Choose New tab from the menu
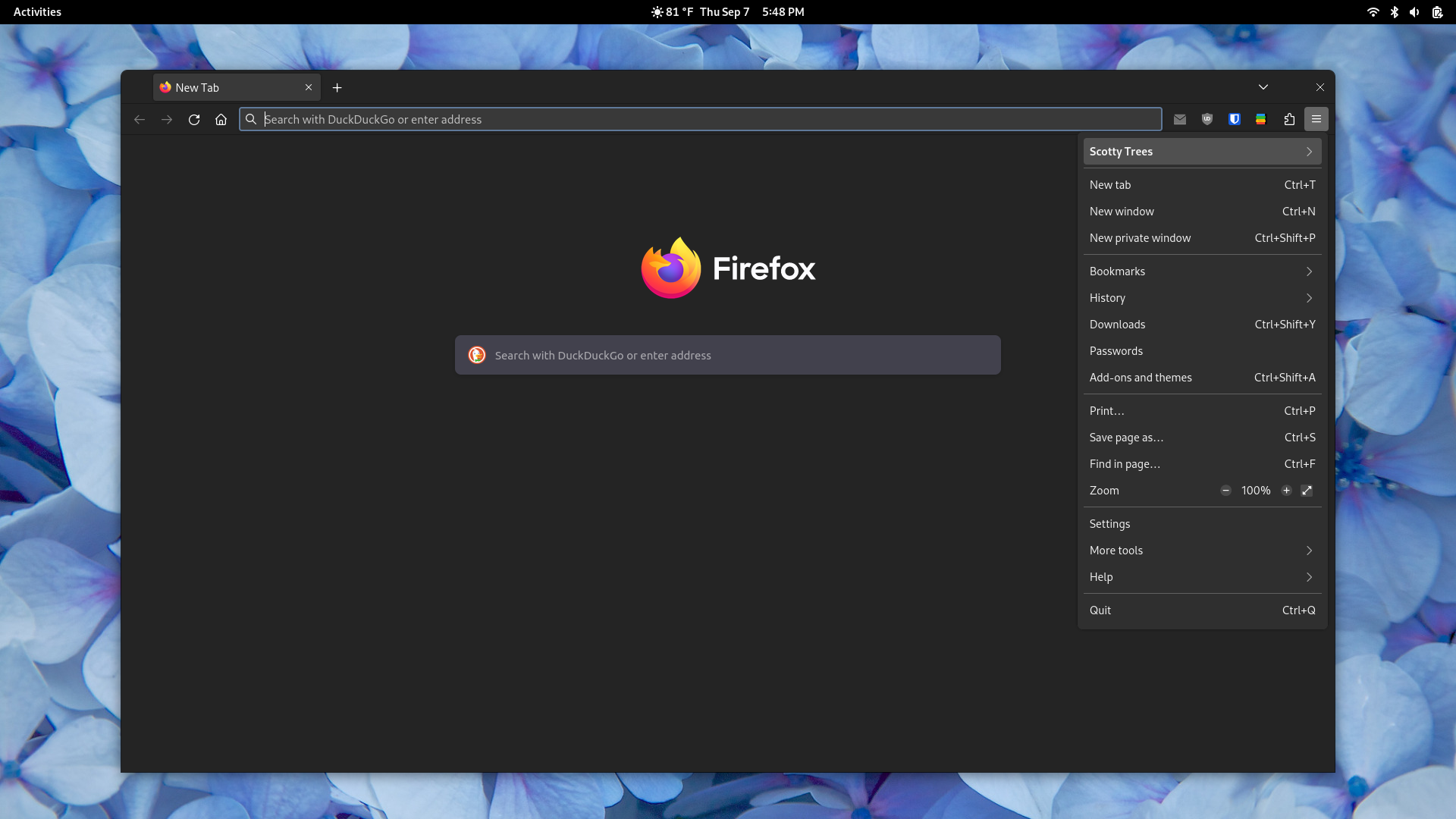Screen dimensions: 1456x819 [x=1202, y=185]
